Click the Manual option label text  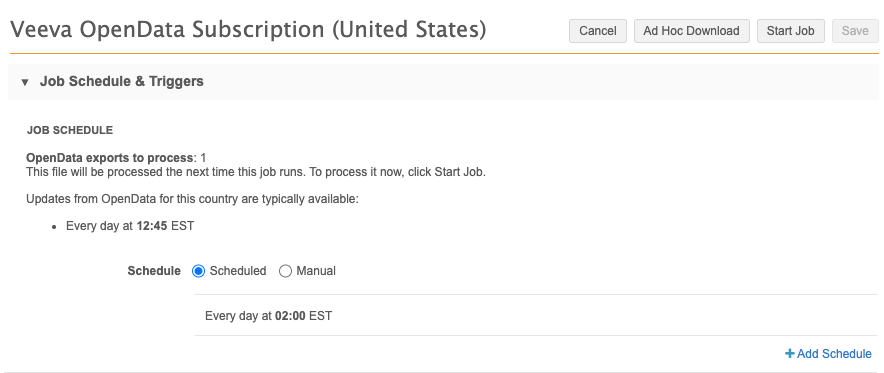pos(316,271)
